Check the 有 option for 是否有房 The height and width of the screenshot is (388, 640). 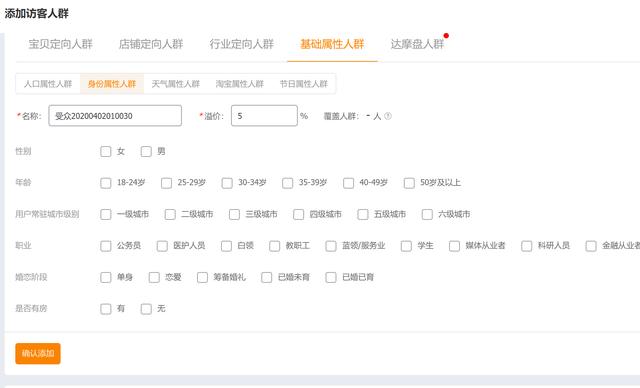tap(106, 309)
